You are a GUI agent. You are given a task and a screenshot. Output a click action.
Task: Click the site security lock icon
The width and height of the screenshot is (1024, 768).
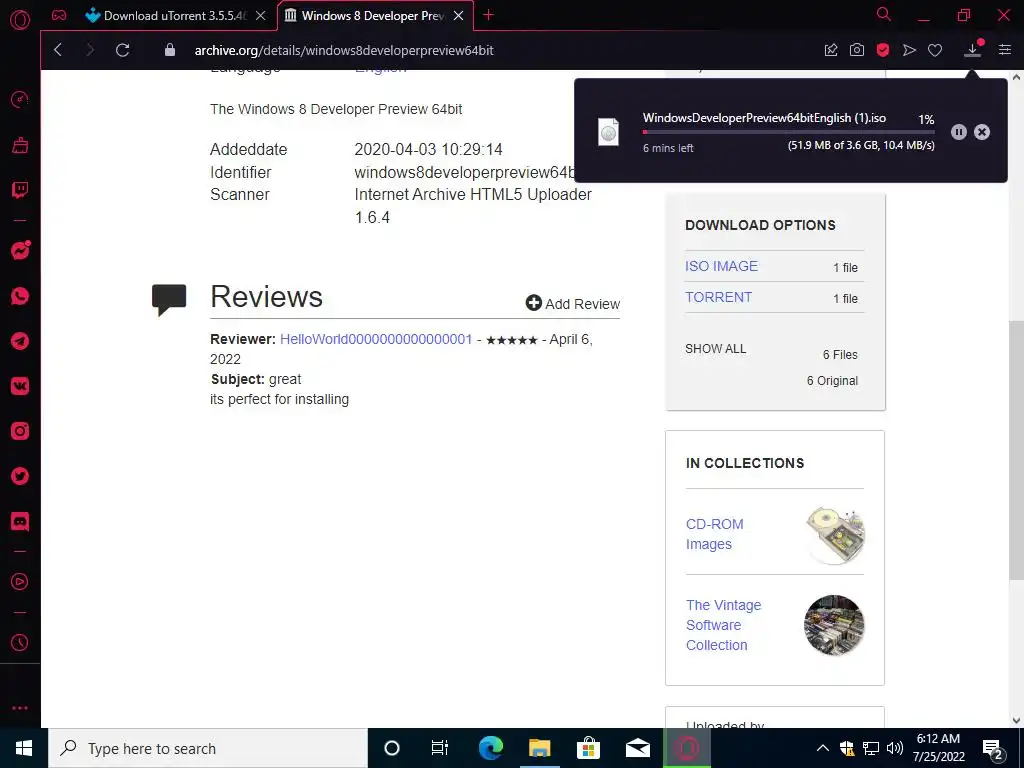[170, 50]
